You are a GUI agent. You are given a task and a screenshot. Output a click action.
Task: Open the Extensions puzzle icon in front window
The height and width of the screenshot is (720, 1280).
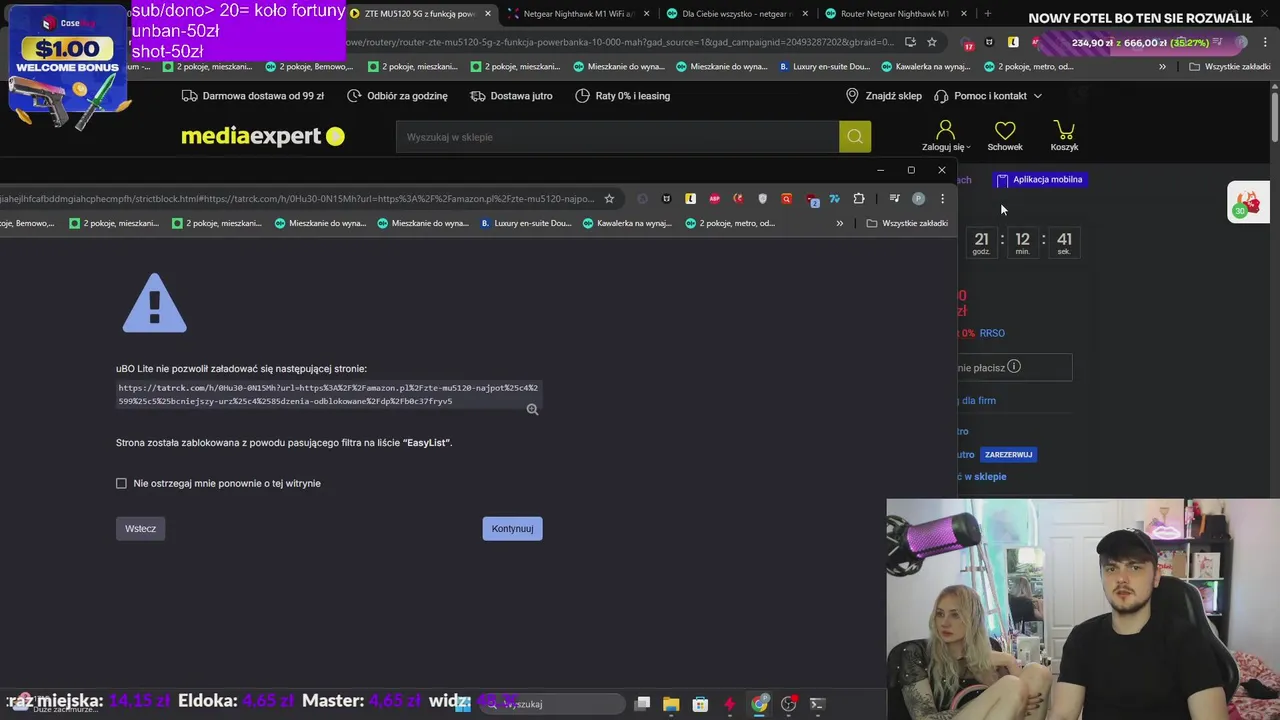[858, 198]
